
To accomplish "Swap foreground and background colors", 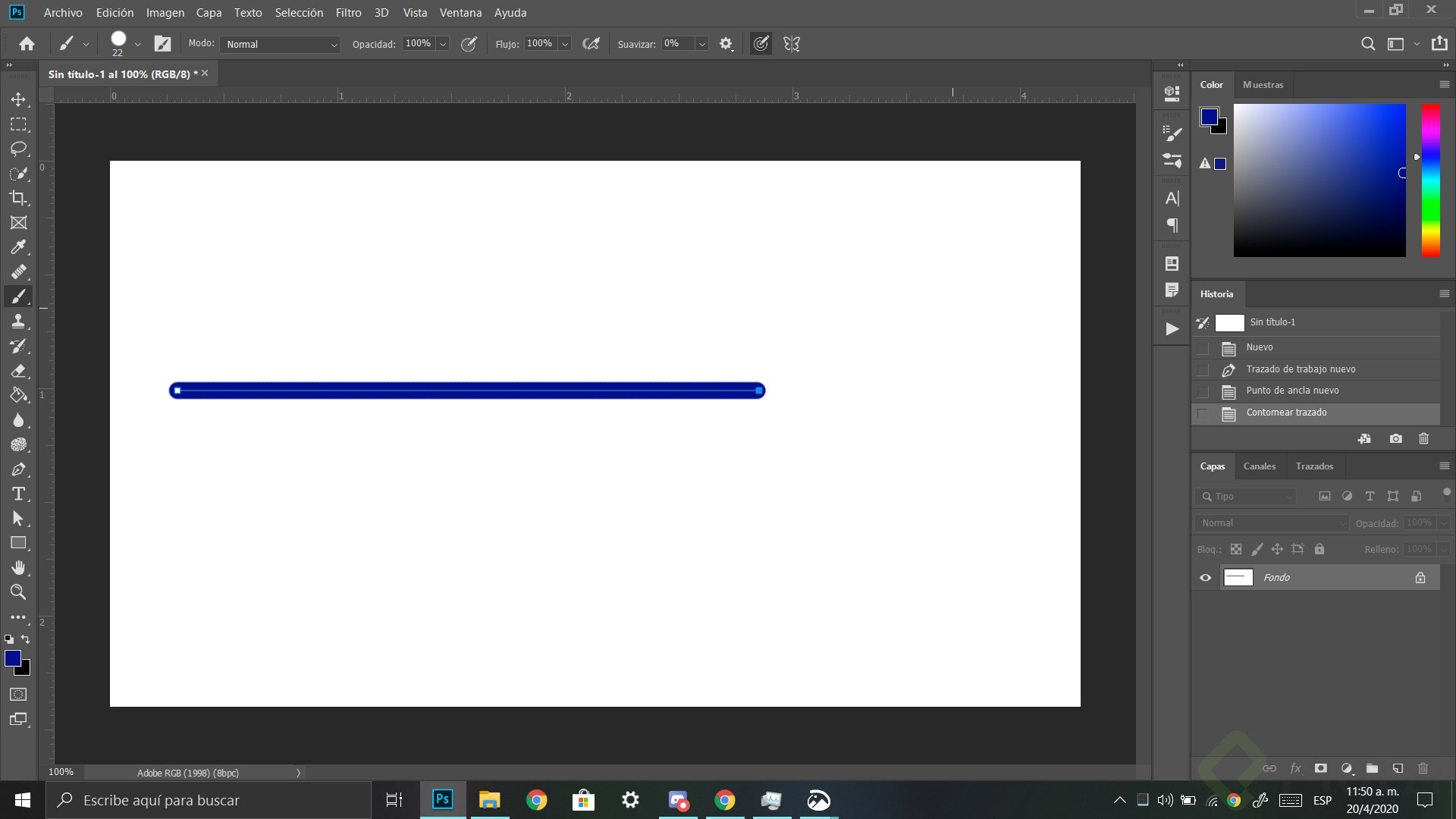I will (x=26, y=639).
